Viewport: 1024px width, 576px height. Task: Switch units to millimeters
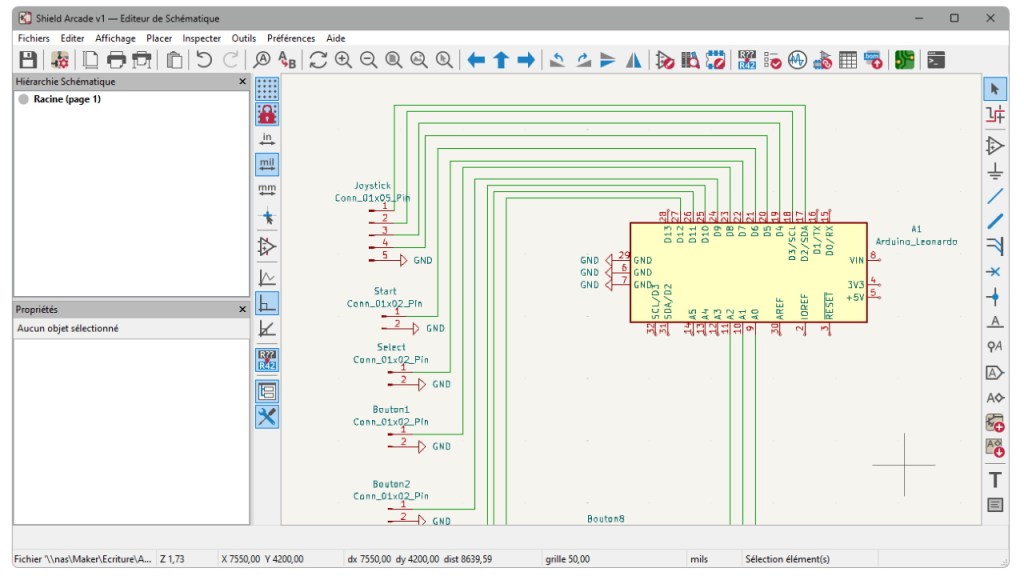[267, 190]
